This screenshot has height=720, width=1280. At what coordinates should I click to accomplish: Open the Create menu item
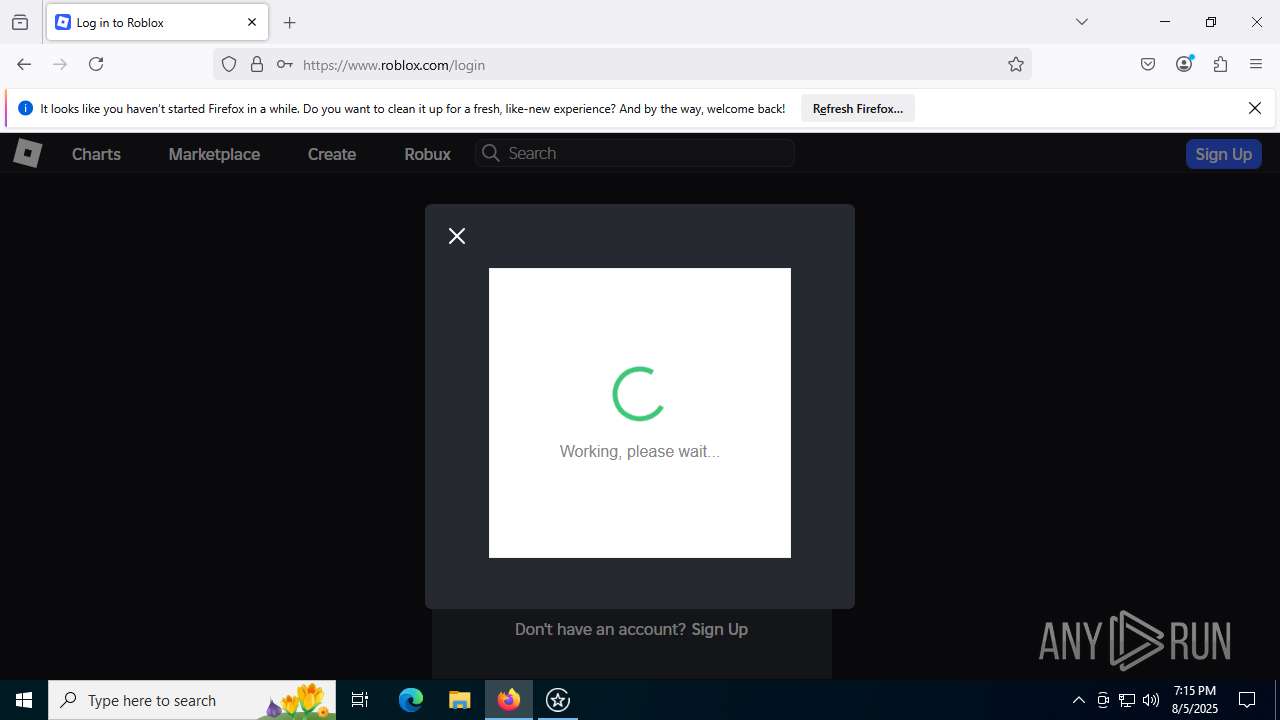point(332,154)
